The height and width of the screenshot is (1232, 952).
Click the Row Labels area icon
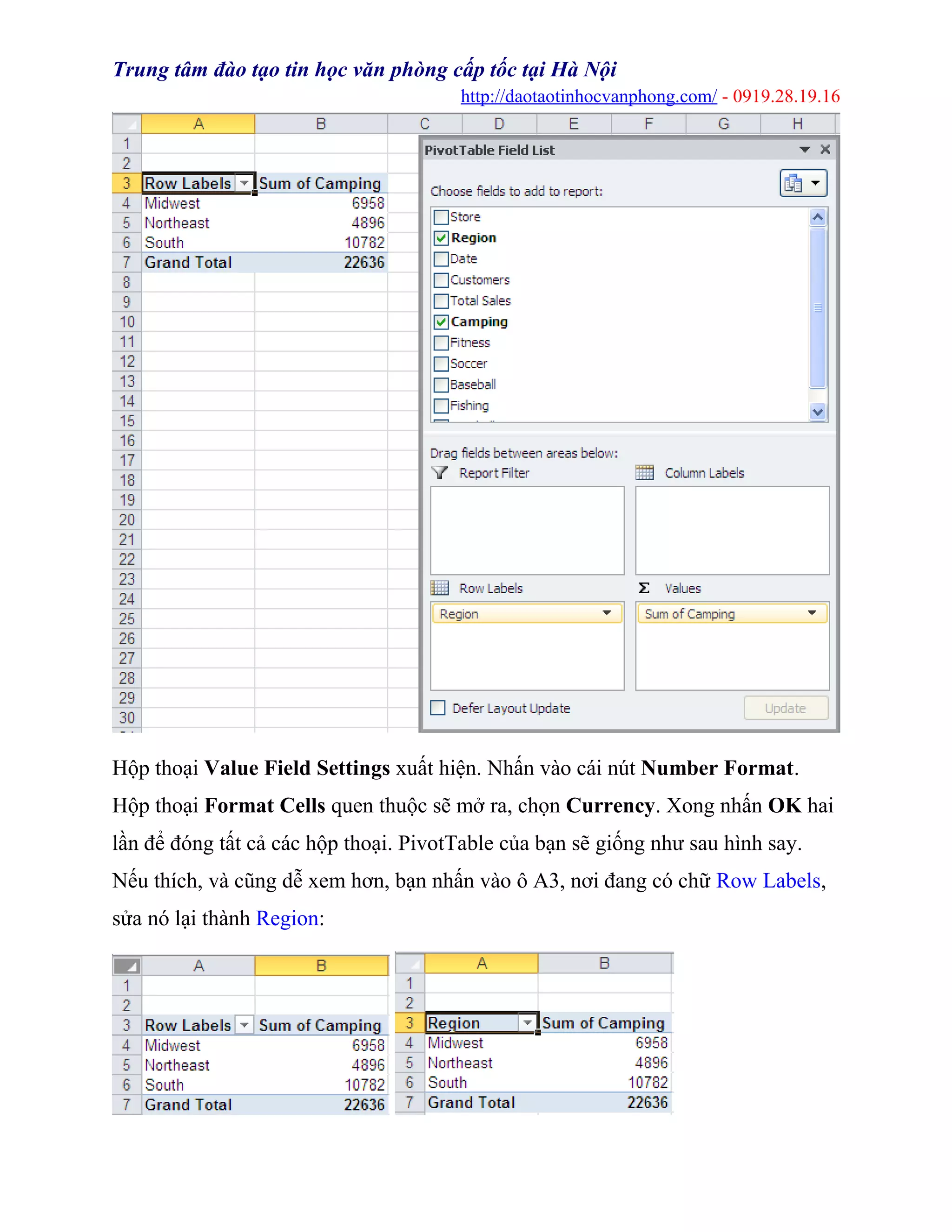(x=439, y=589)
